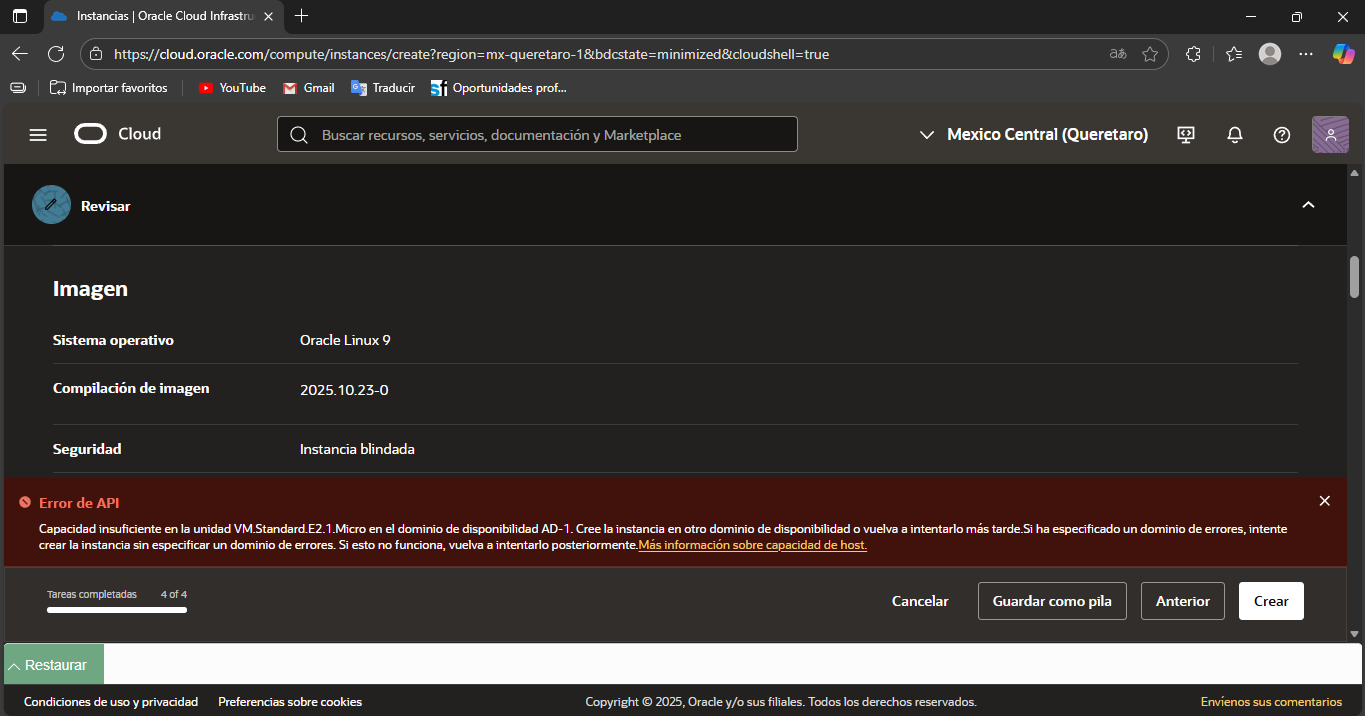Open Preferencias sobre cookies link

pos(290,702)
